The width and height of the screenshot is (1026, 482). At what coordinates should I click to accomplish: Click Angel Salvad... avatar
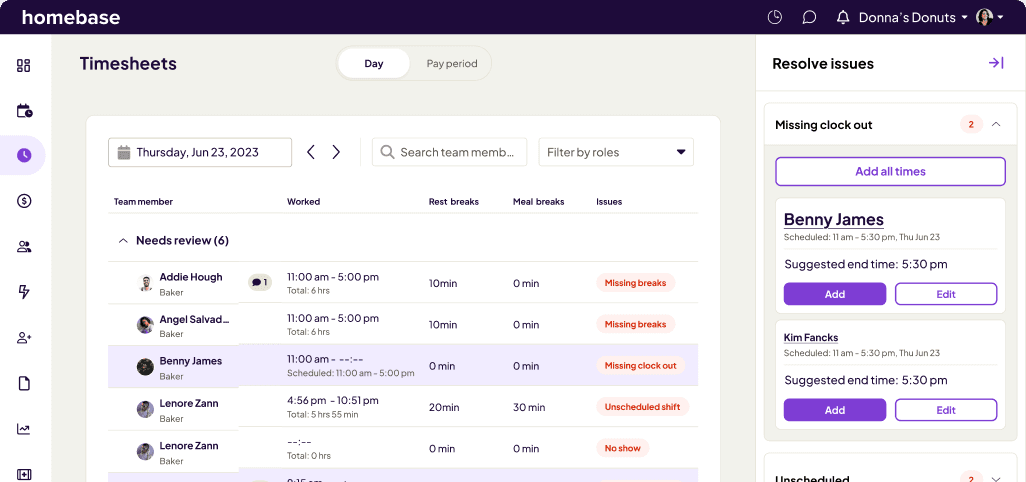coord(145,325)
